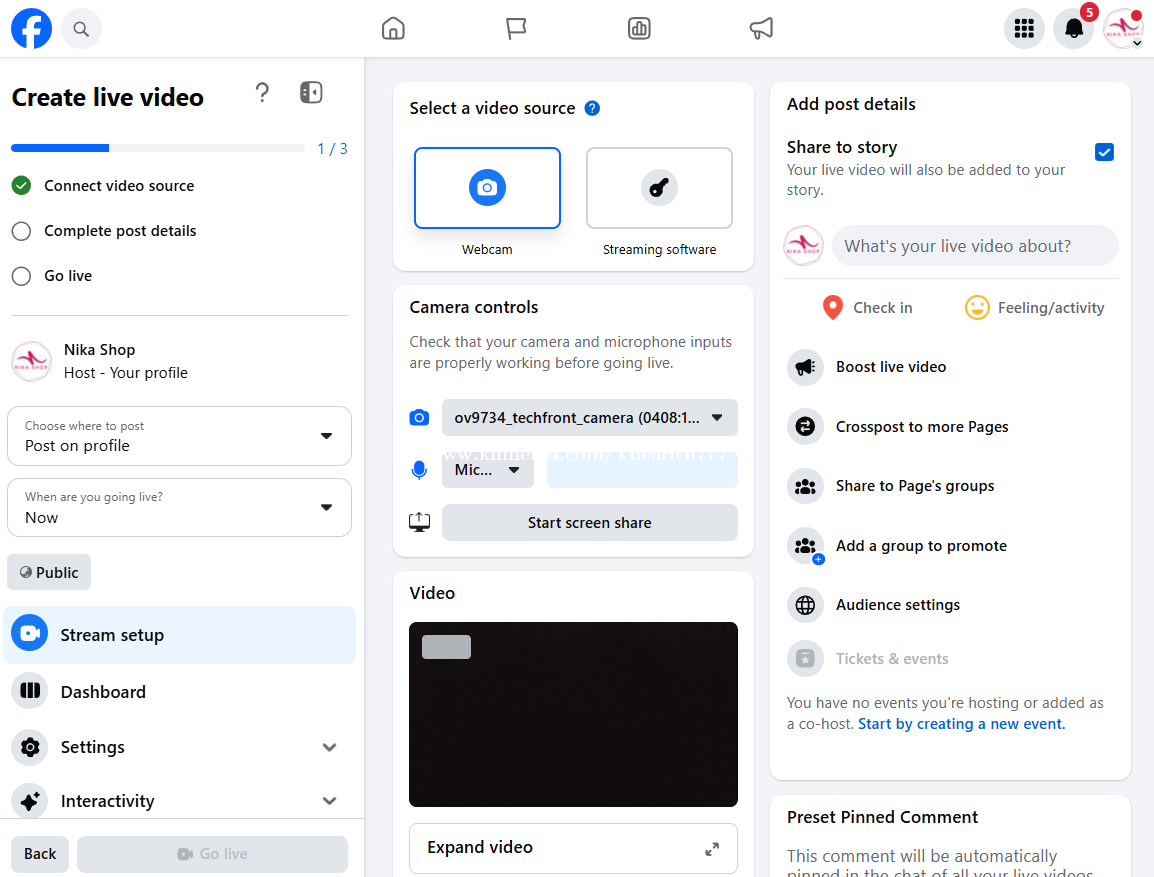This screenshot has width=1154, height=877.
Task: Click the live video description input field
Action: click(x=974, y=246)
